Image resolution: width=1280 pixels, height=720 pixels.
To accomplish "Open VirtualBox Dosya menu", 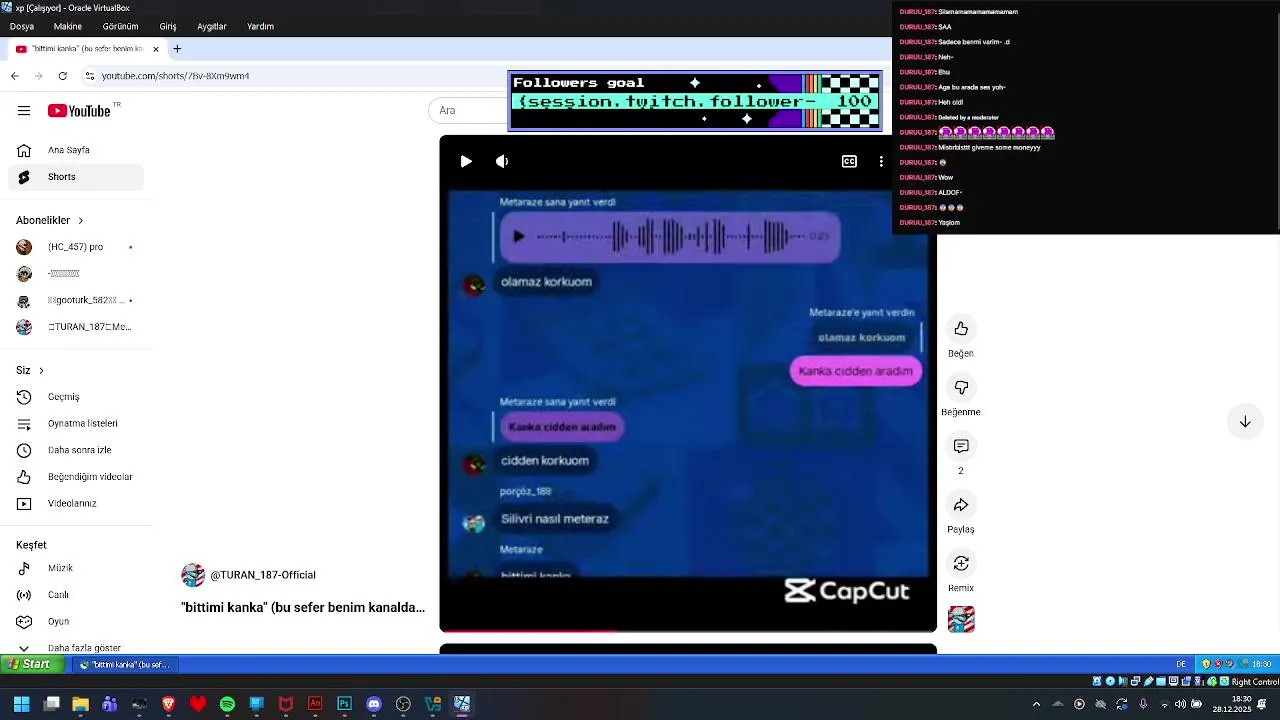I will click(22, 27).
